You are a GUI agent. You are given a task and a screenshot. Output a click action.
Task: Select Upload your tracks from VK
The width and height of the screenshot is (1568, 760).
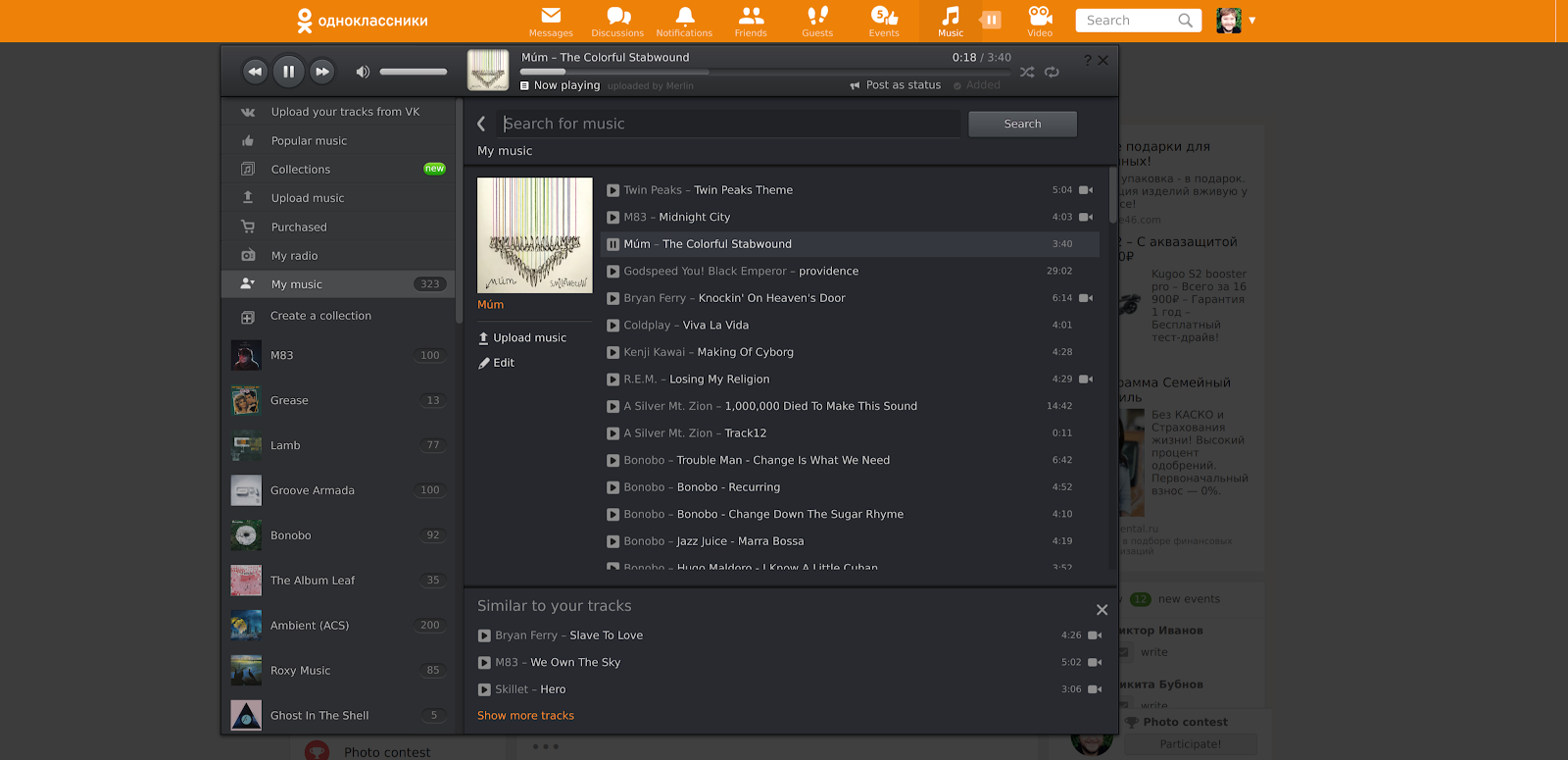(339, 112)
